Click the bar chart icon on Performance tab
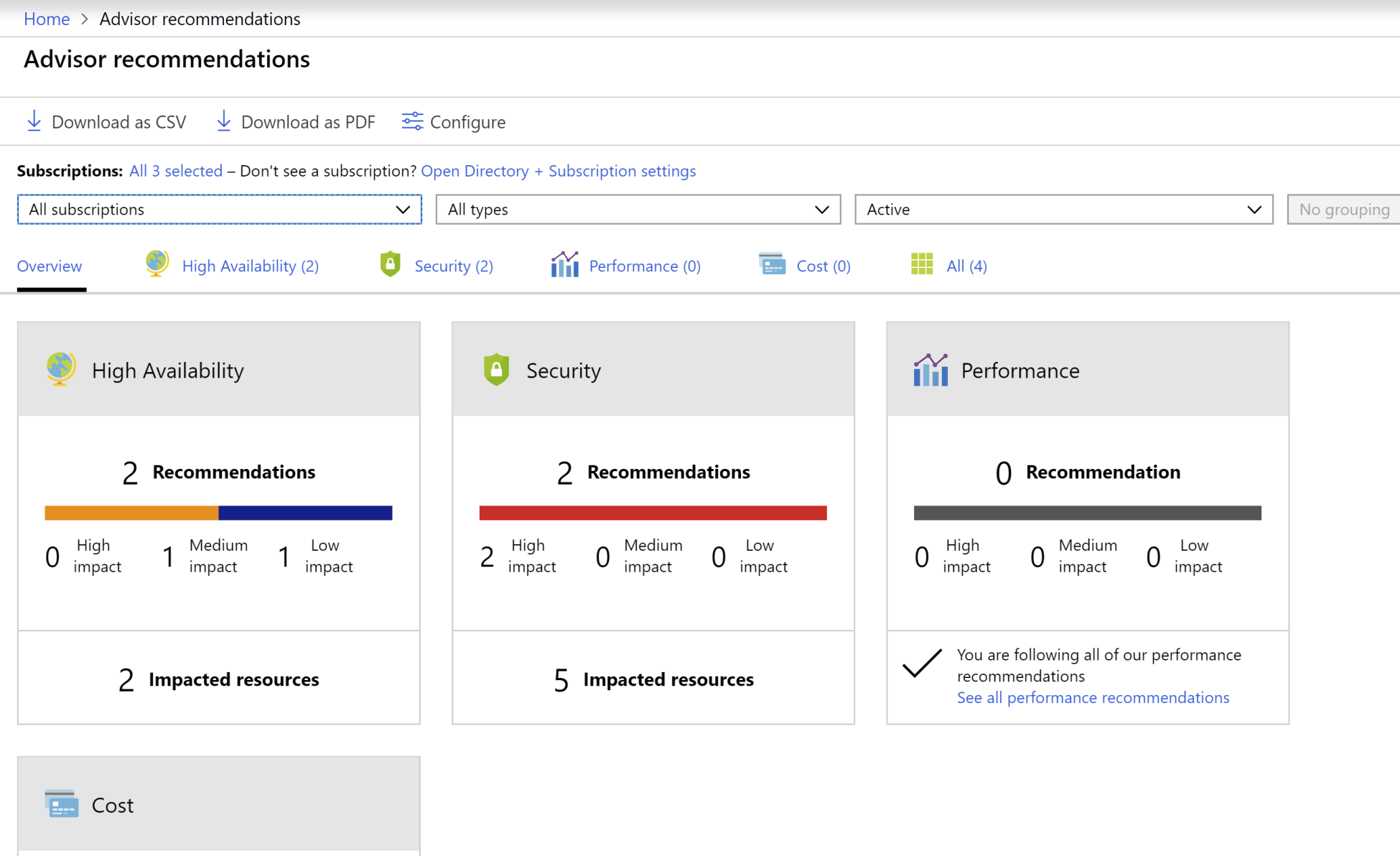The image size is (1400, 856). click(564, 264)
